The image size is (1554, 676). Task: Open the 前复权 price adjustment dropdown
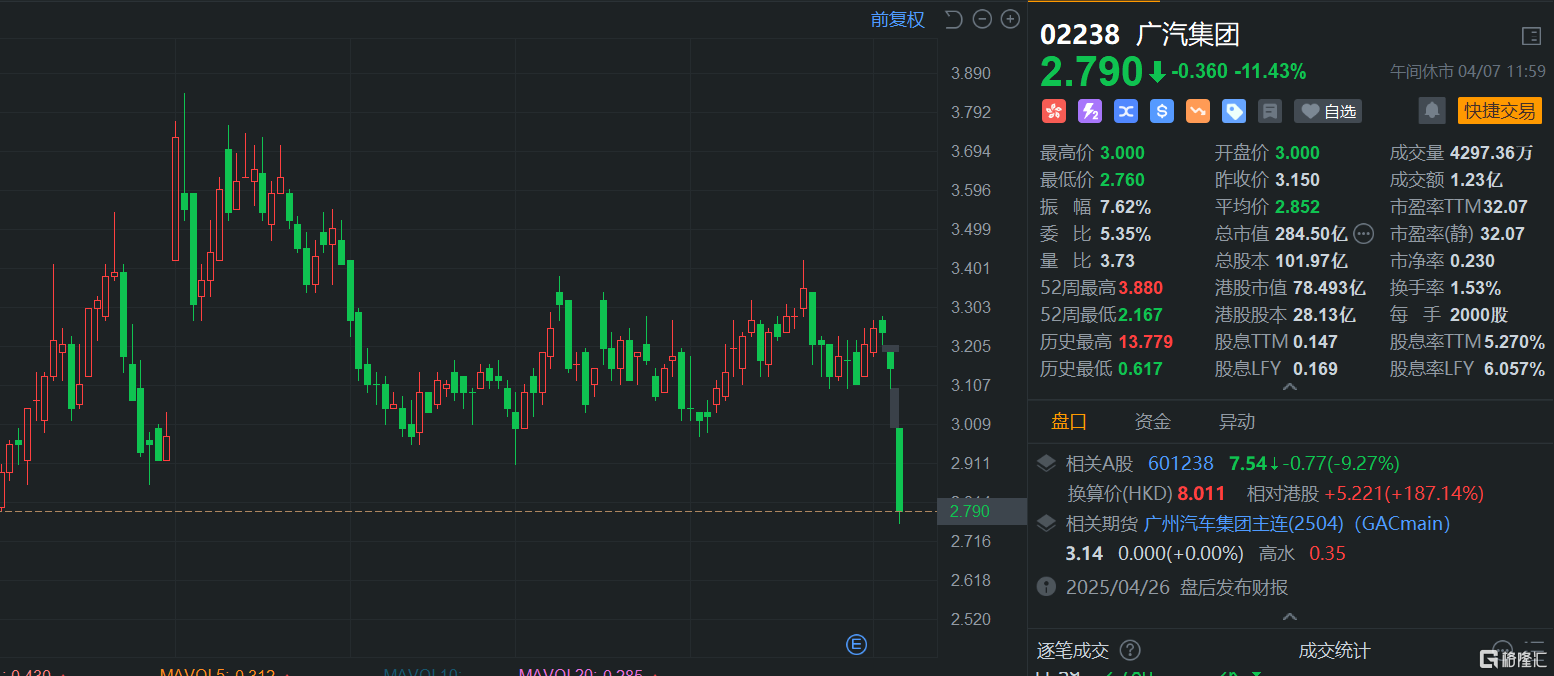pyautogui.click(x=898, y=19)
